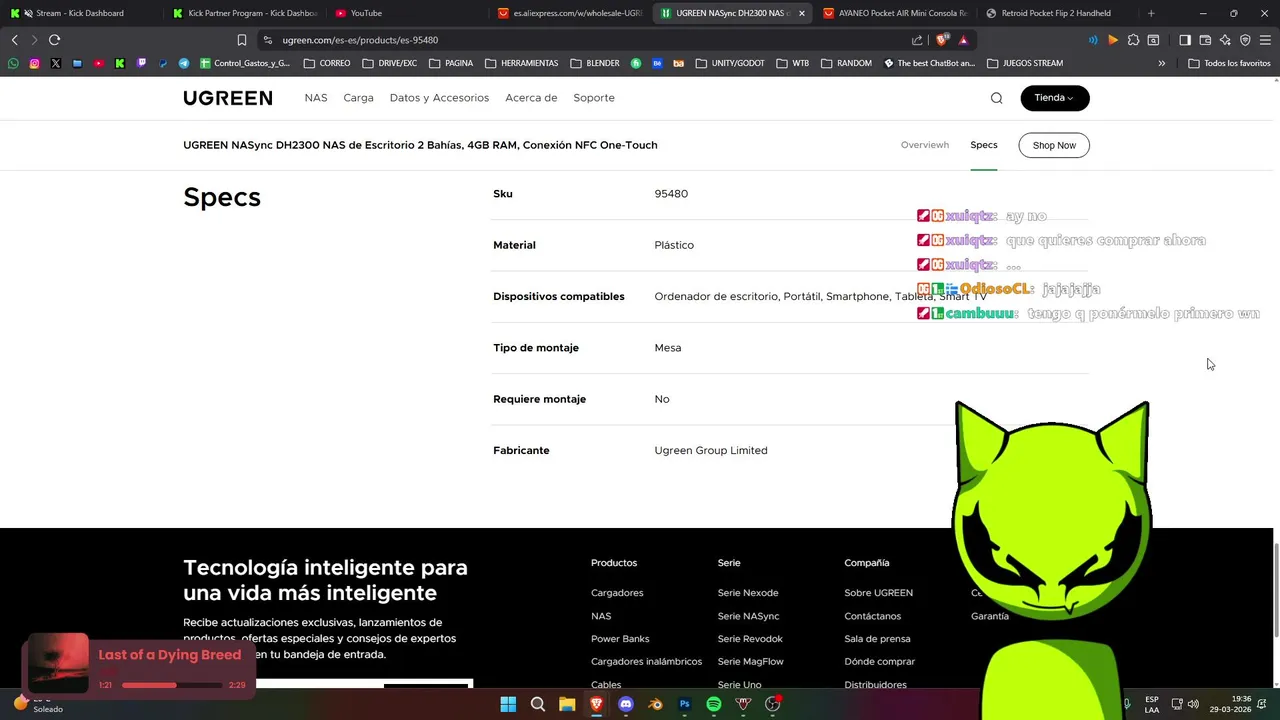The width and height of the screenshot is (1280, 720).
Task: Open the Acerca de menu
Action: (x=531, y=98)
